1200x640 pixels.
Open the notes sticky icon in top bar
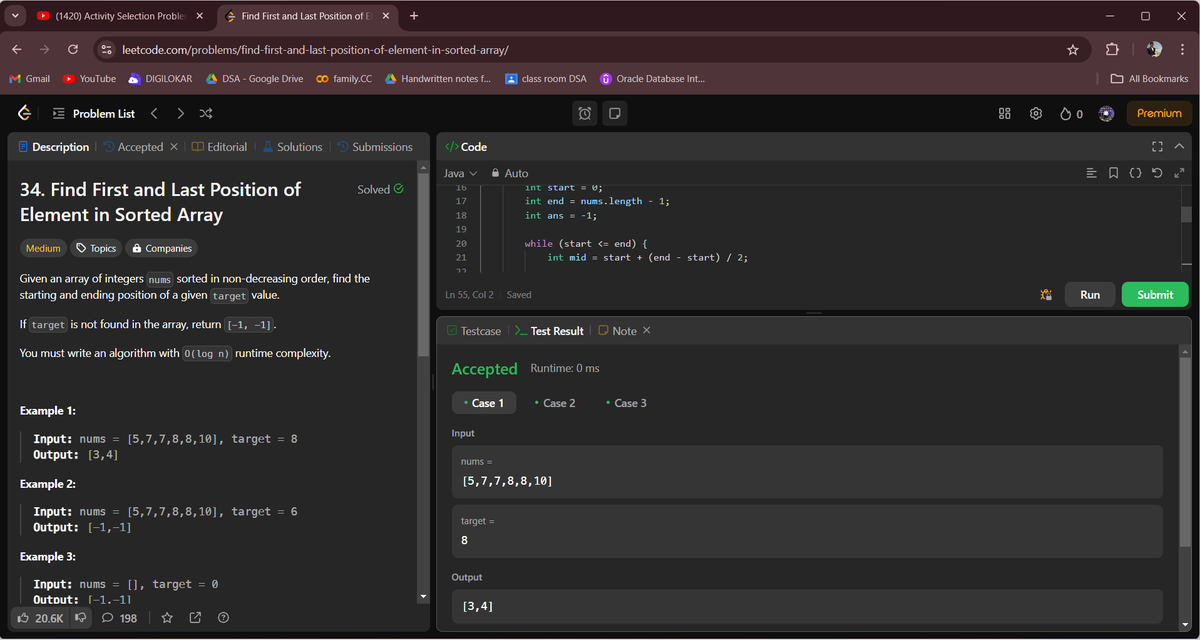(x=615, y=113)
